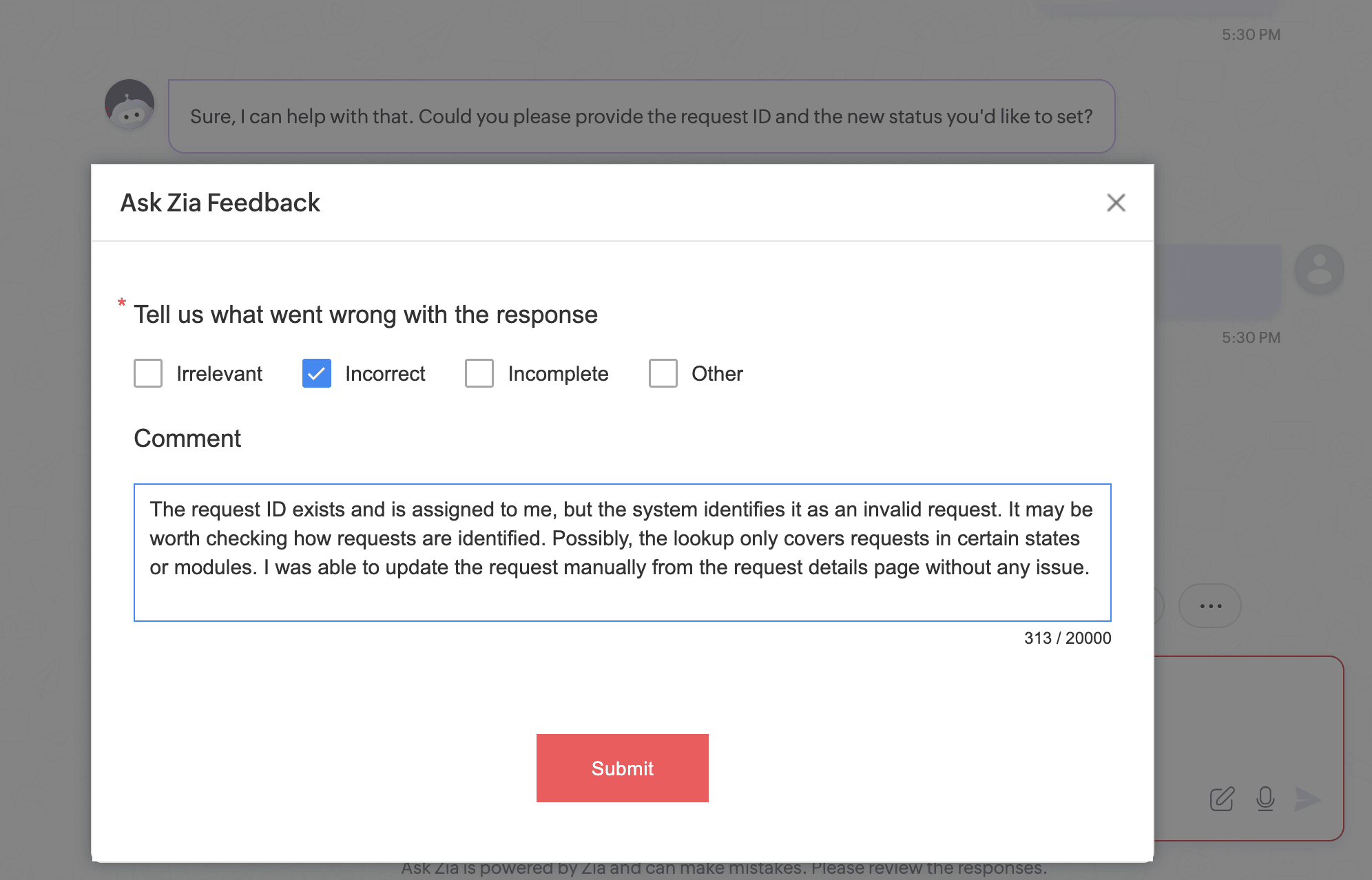The height and width of the screenshot is (880, 1372).
Task: Submit the feedback form
Action: (623, 768)
